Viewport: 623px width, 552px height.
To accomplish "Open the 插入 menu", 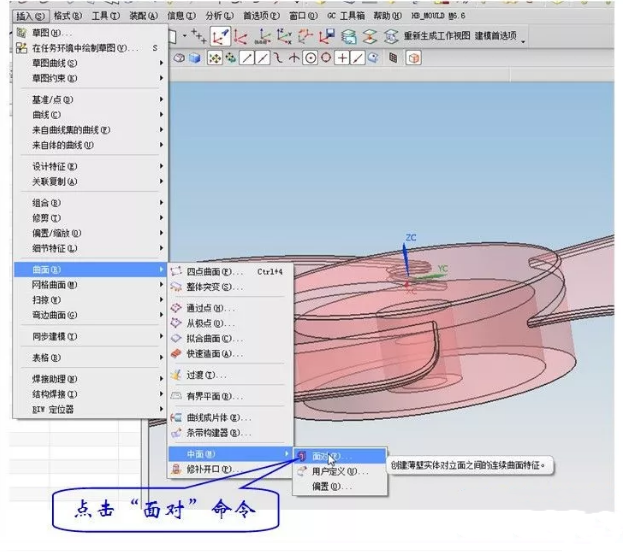I will (30, 16).
